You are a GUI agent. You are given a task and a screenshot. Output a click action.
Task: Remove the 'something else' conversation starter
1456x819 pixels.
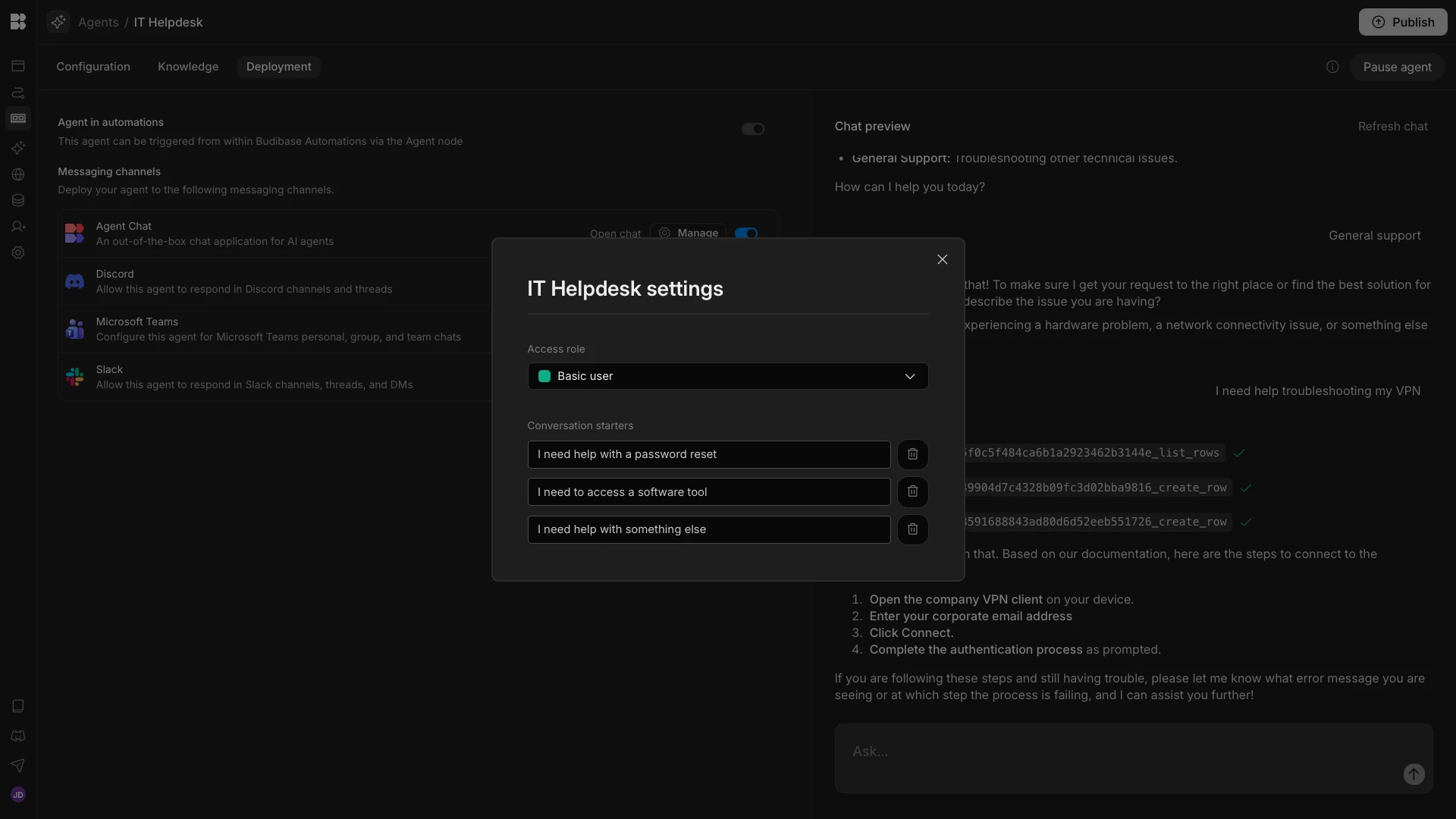tap(912, 529)
